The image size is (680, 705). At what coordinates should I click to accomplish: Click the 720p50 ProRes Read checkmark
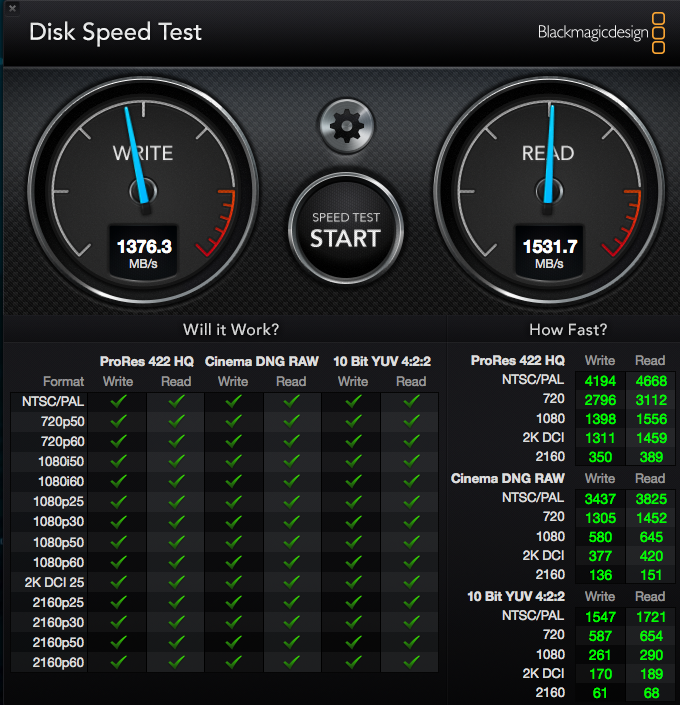(x=176, y=421)
